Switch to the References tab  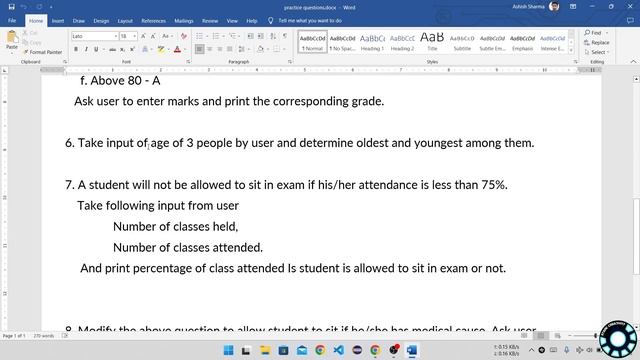(153, 20)
